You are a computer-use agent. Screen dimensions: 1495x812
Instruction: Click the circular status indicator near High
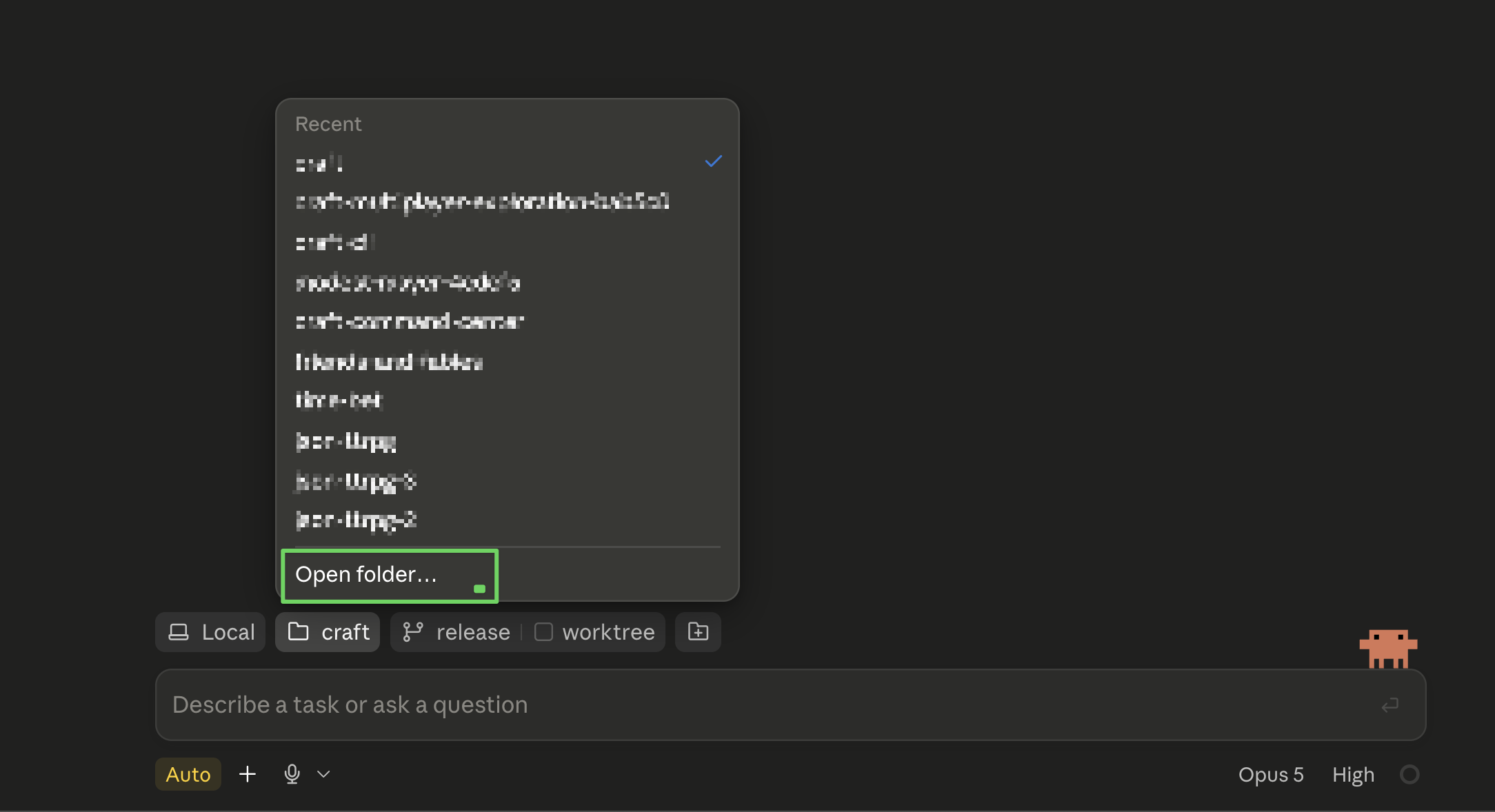point(1409,774)
